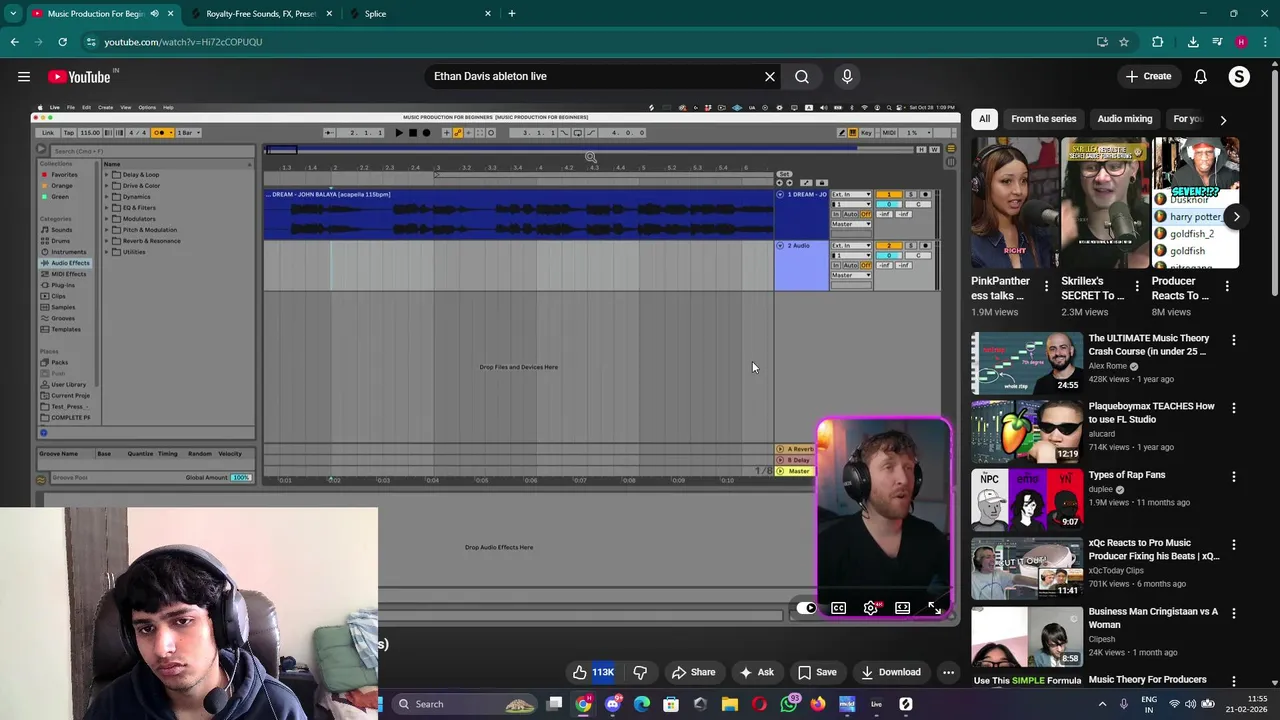Viewport: 1280px width, 720px height.
Task: Mute the Music Production tab audio
Action: (154, 14)
